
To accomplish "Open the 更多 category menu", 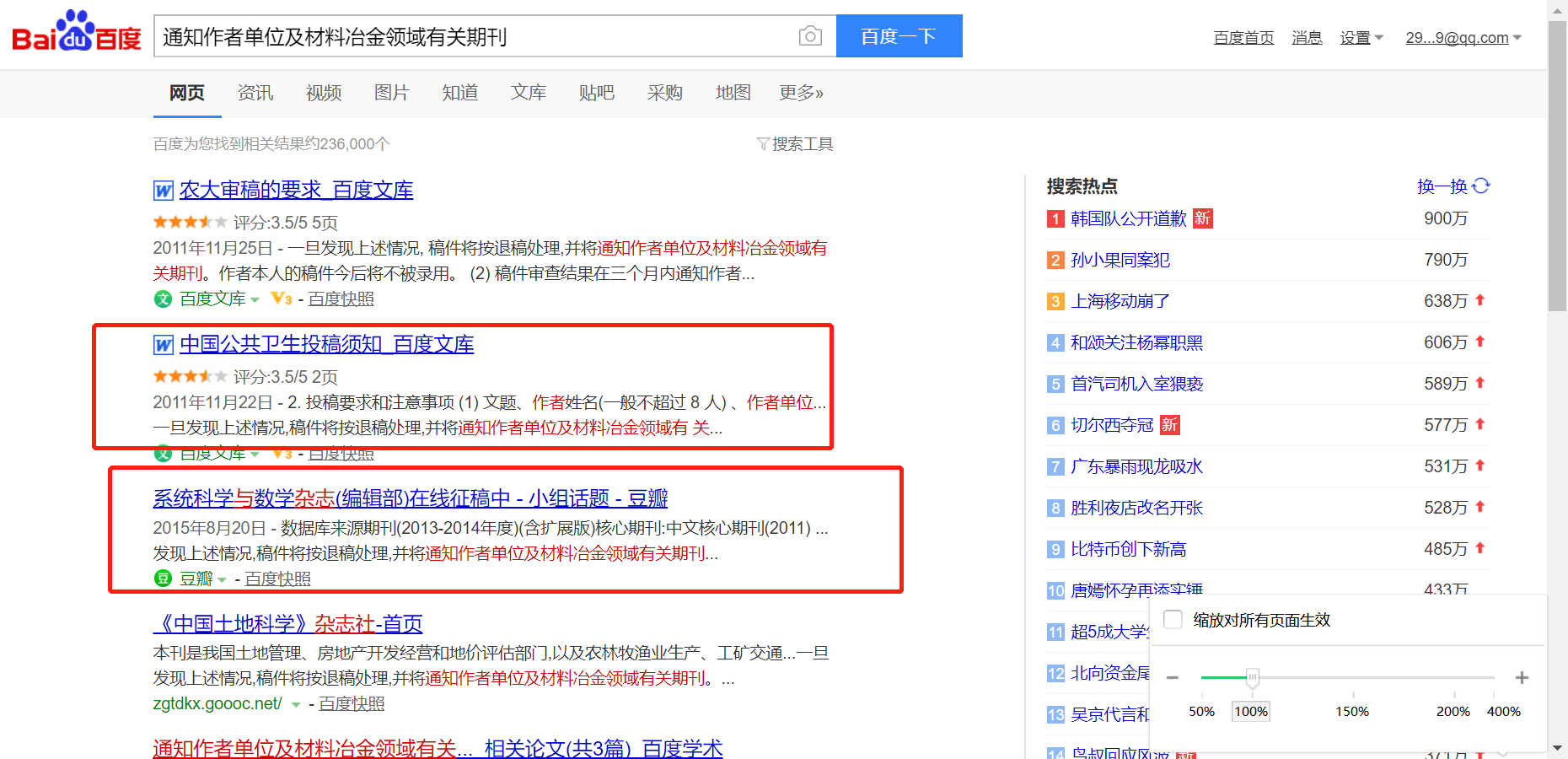I will tap(801, 93).
